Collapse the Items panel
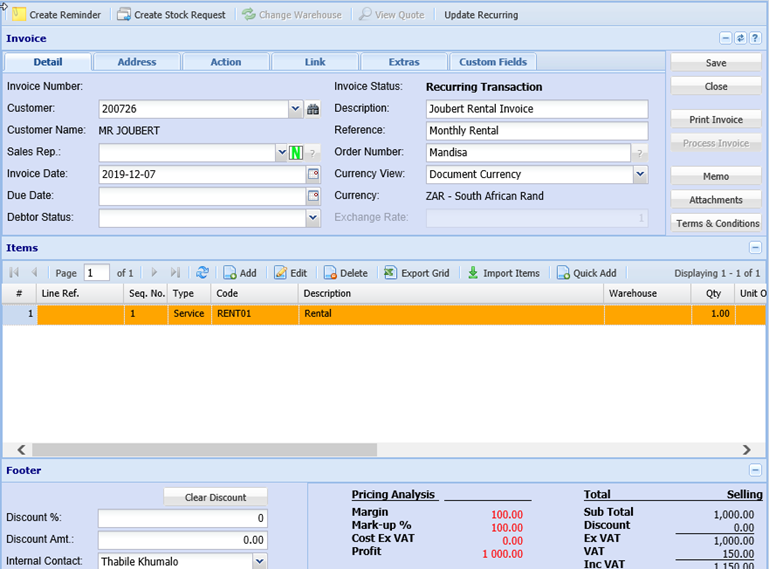The width and height of the screenshot is (769, 569). [755, 247]
